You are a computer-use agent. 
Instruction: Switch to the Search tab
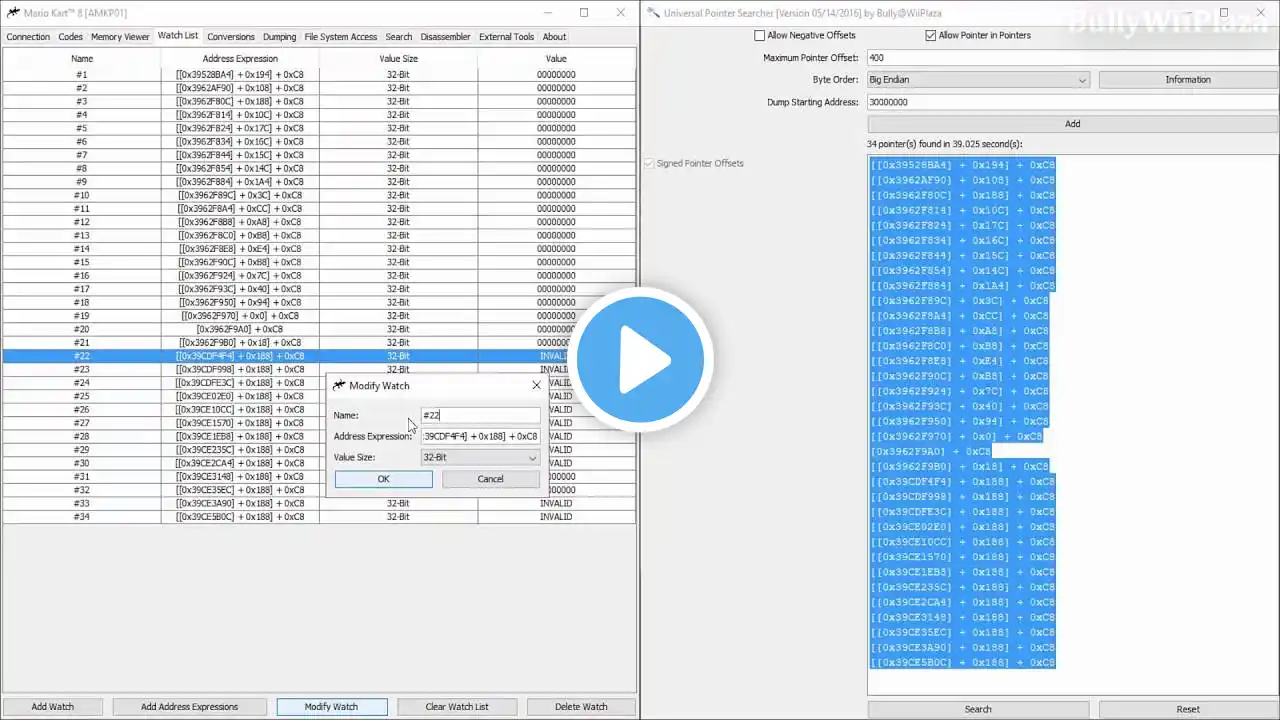click(399, 37)
